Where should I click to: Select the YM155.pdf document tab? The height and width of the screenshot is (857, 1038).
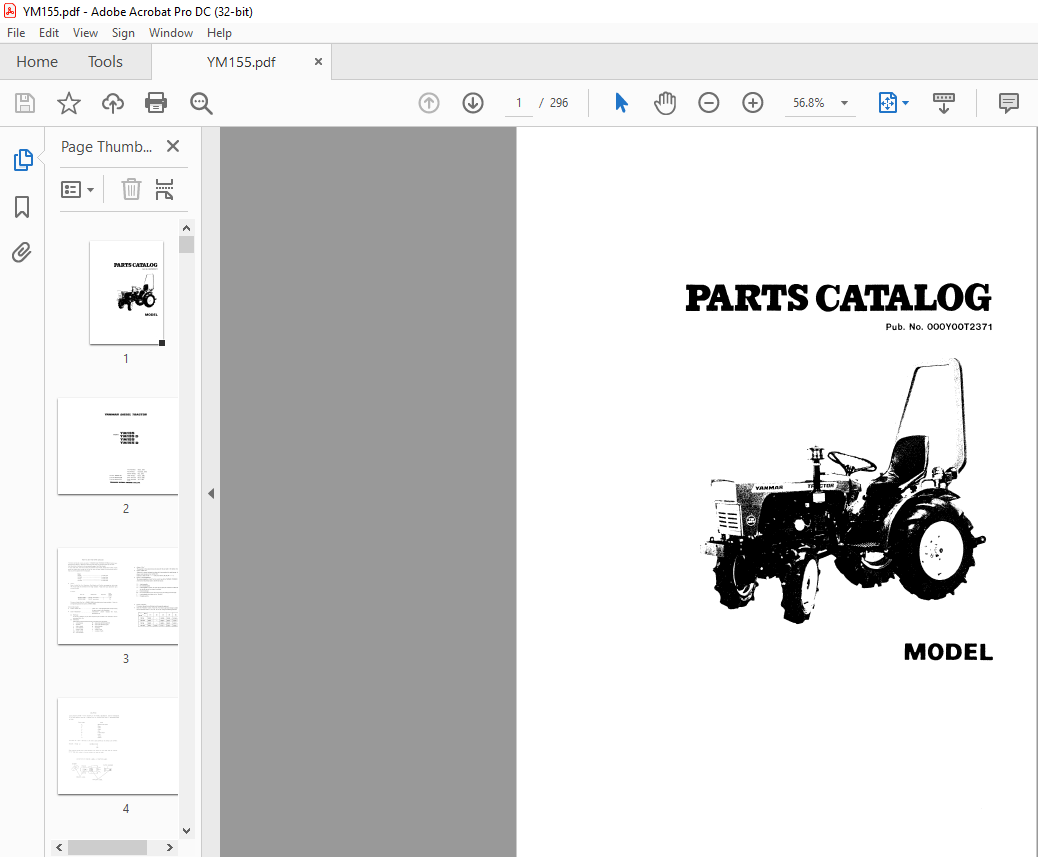(x=241, y=62)
